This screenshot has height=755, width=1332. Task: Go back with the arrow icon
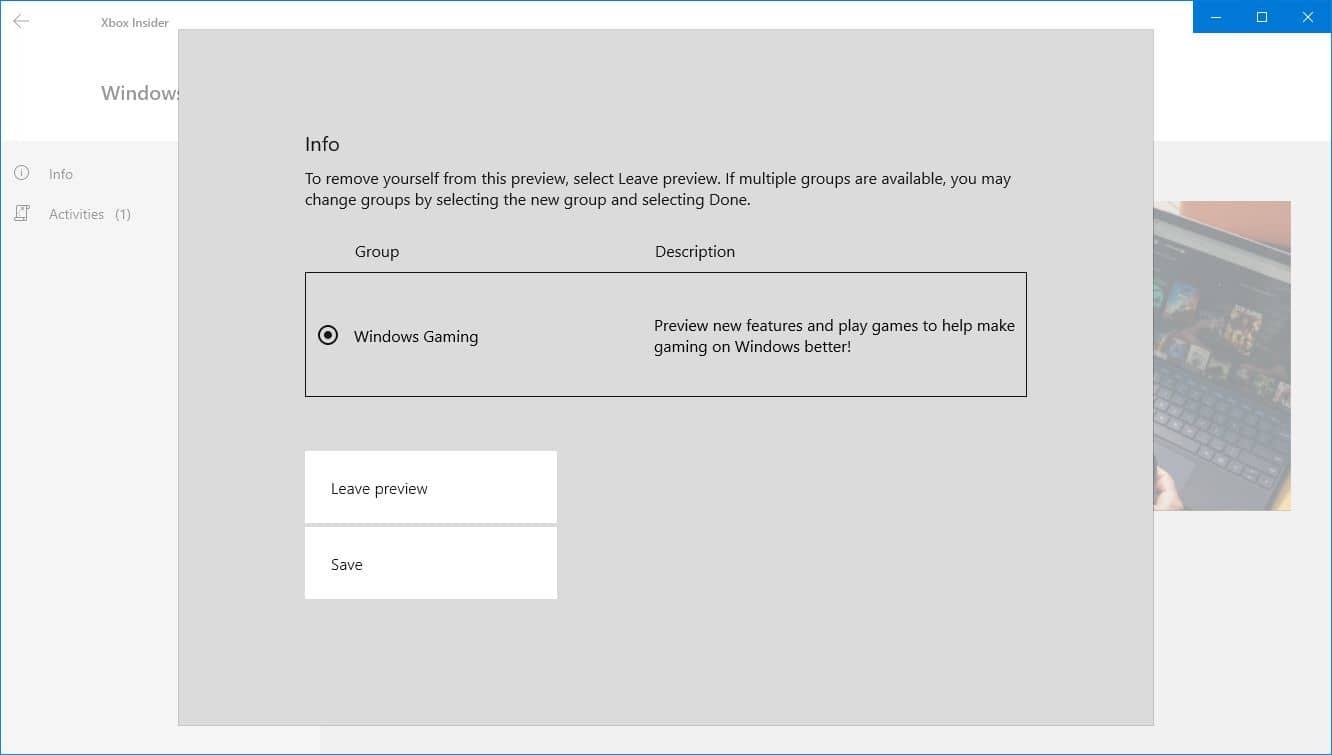[21, 21]
